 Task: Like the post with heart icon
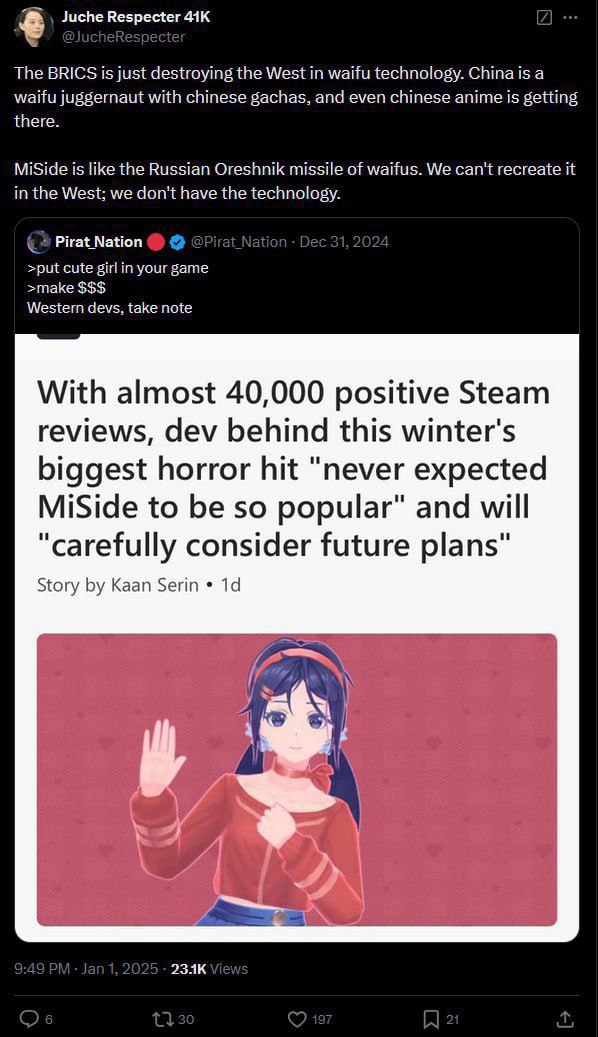(x=298, y=1018)
